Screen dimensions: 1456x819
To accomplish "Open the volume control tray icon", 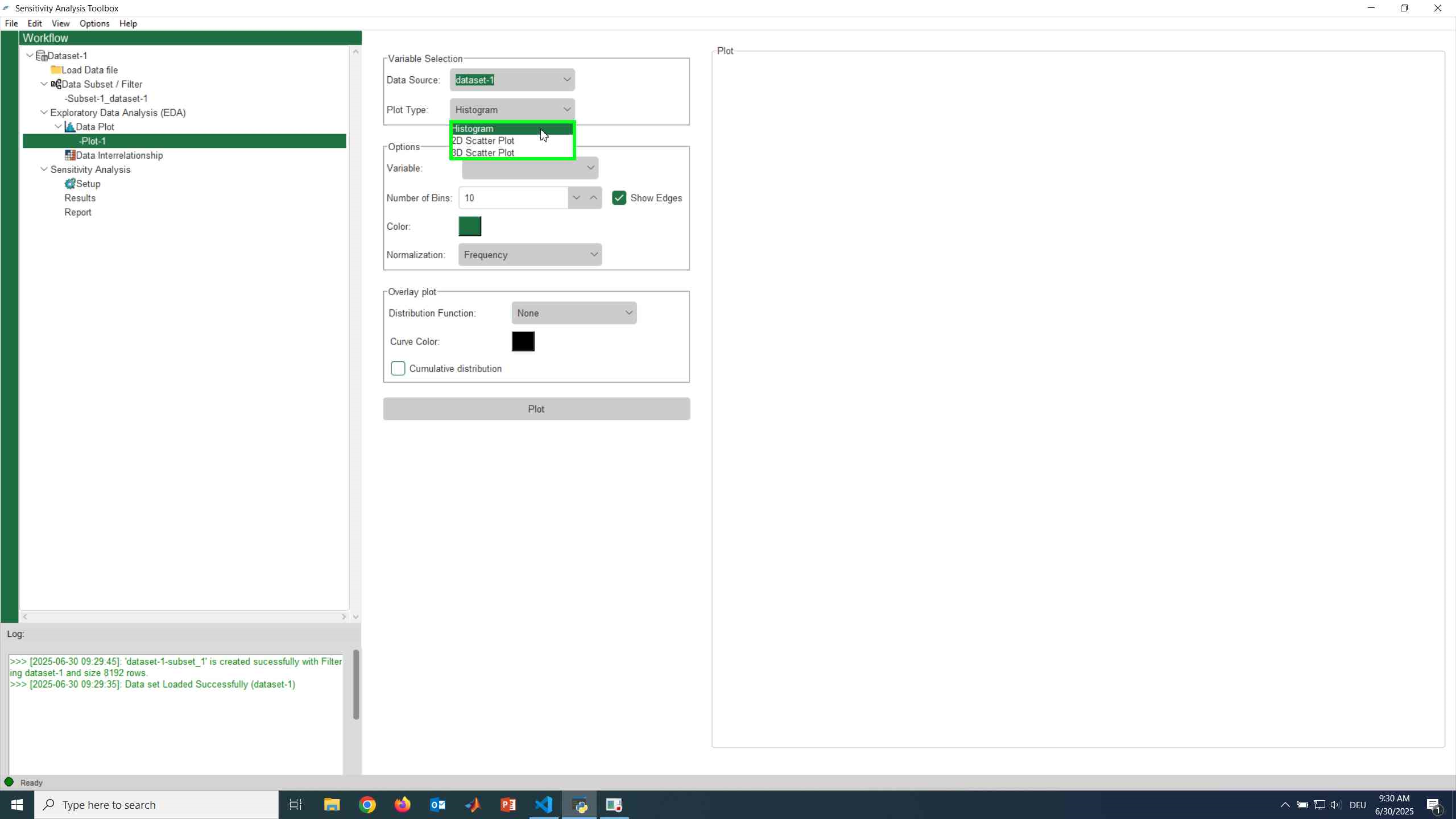I will (x=1336, y=805).
